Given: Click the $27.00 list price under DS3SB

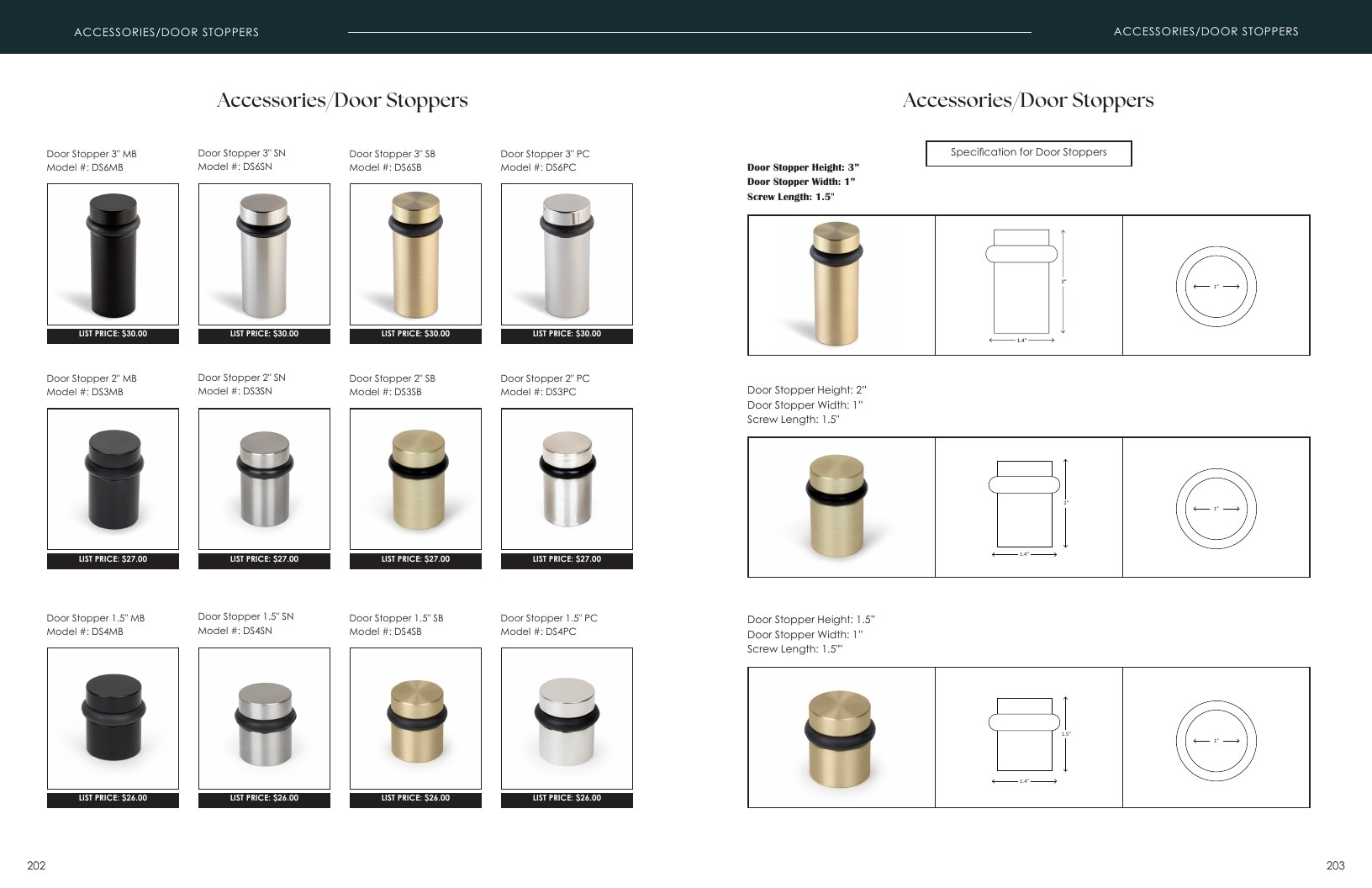Looking at the screenshot, I should 415,560.
